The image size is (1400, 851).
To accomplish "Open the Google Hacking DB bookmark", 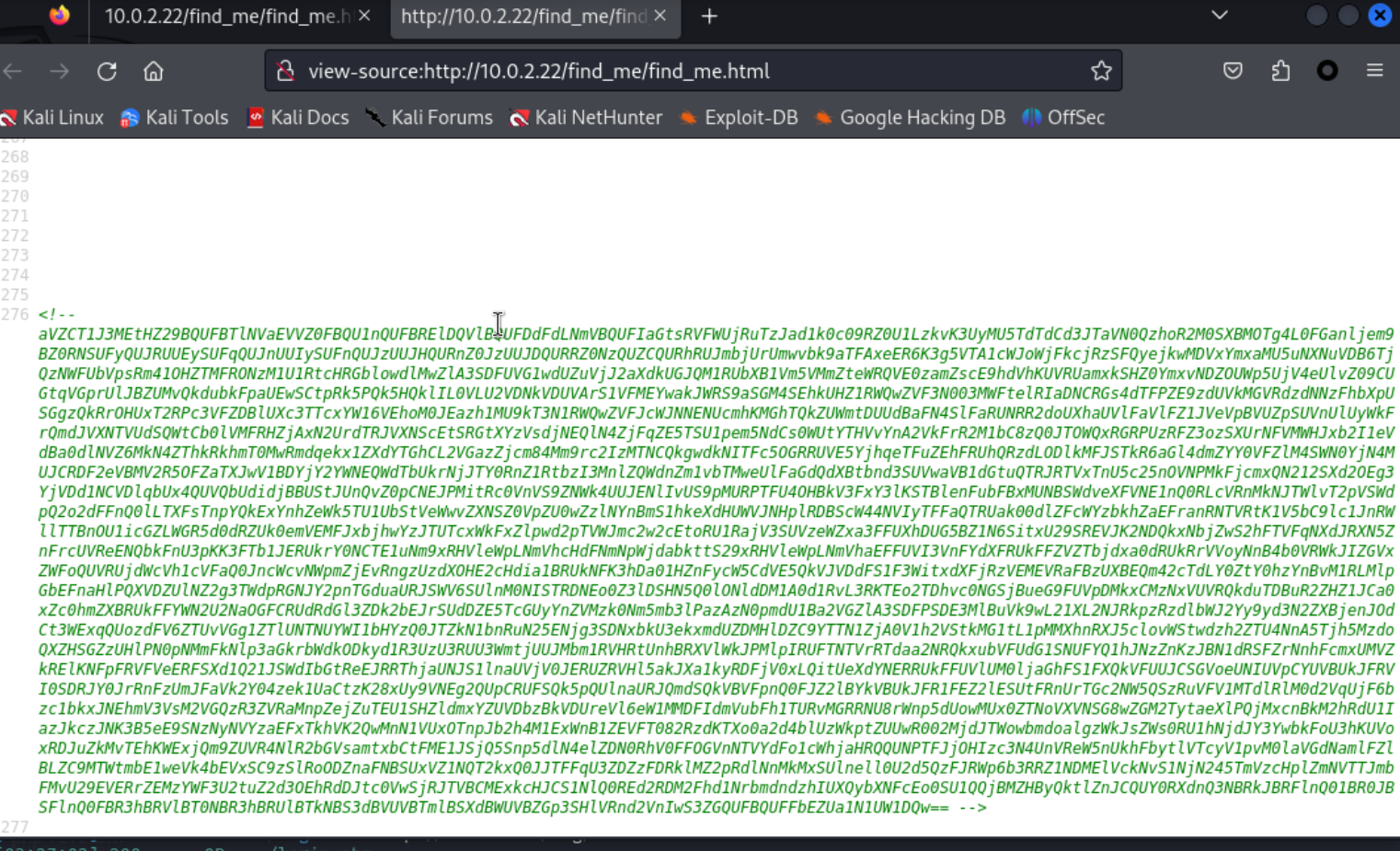I will pyautogui.click(x=911, y=118).
